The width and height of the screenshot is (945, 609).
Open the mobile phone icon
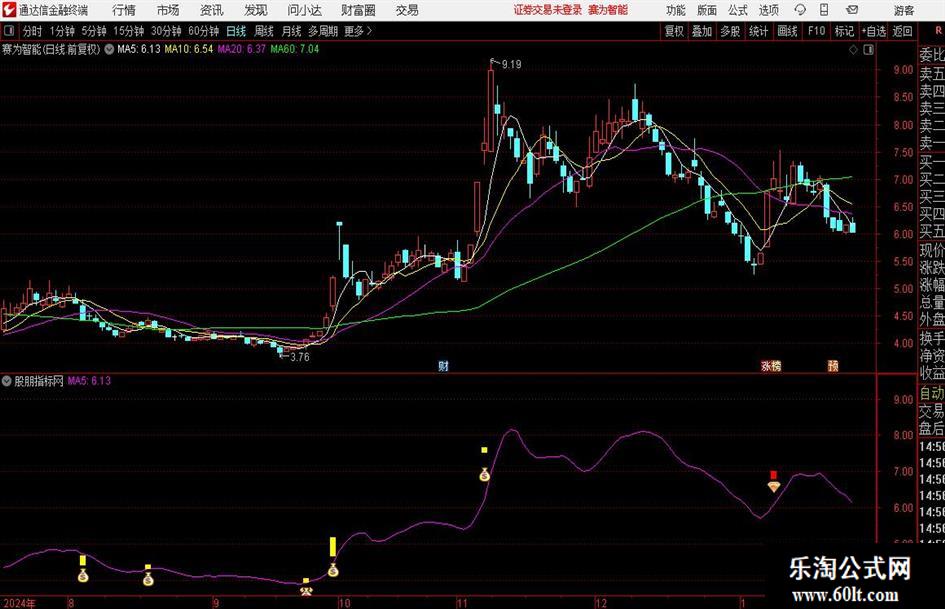pyautogui.click(x=824, y=10)
